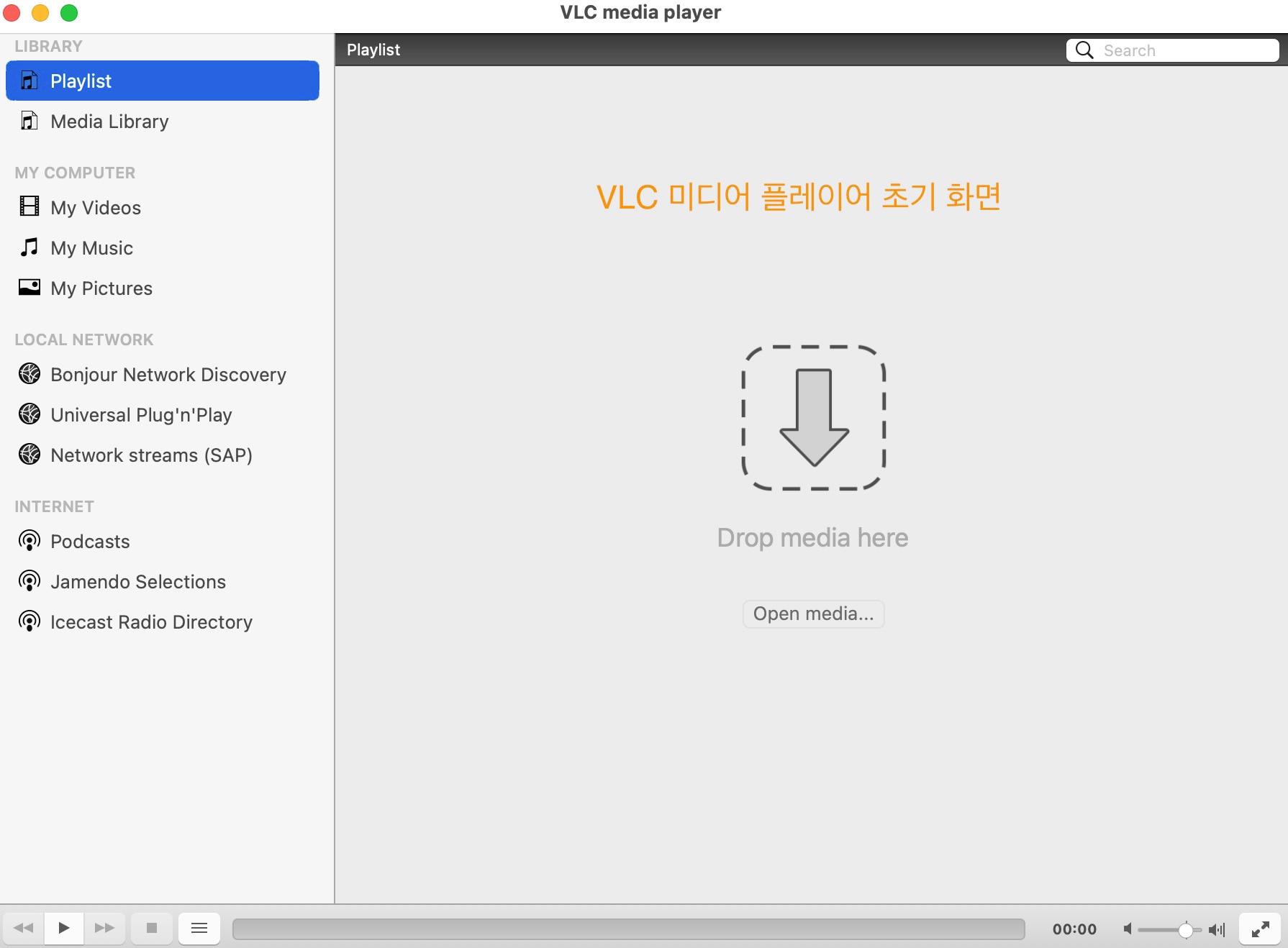Click the Icecast Radio Directory broadcast icon

pos(30,621)
